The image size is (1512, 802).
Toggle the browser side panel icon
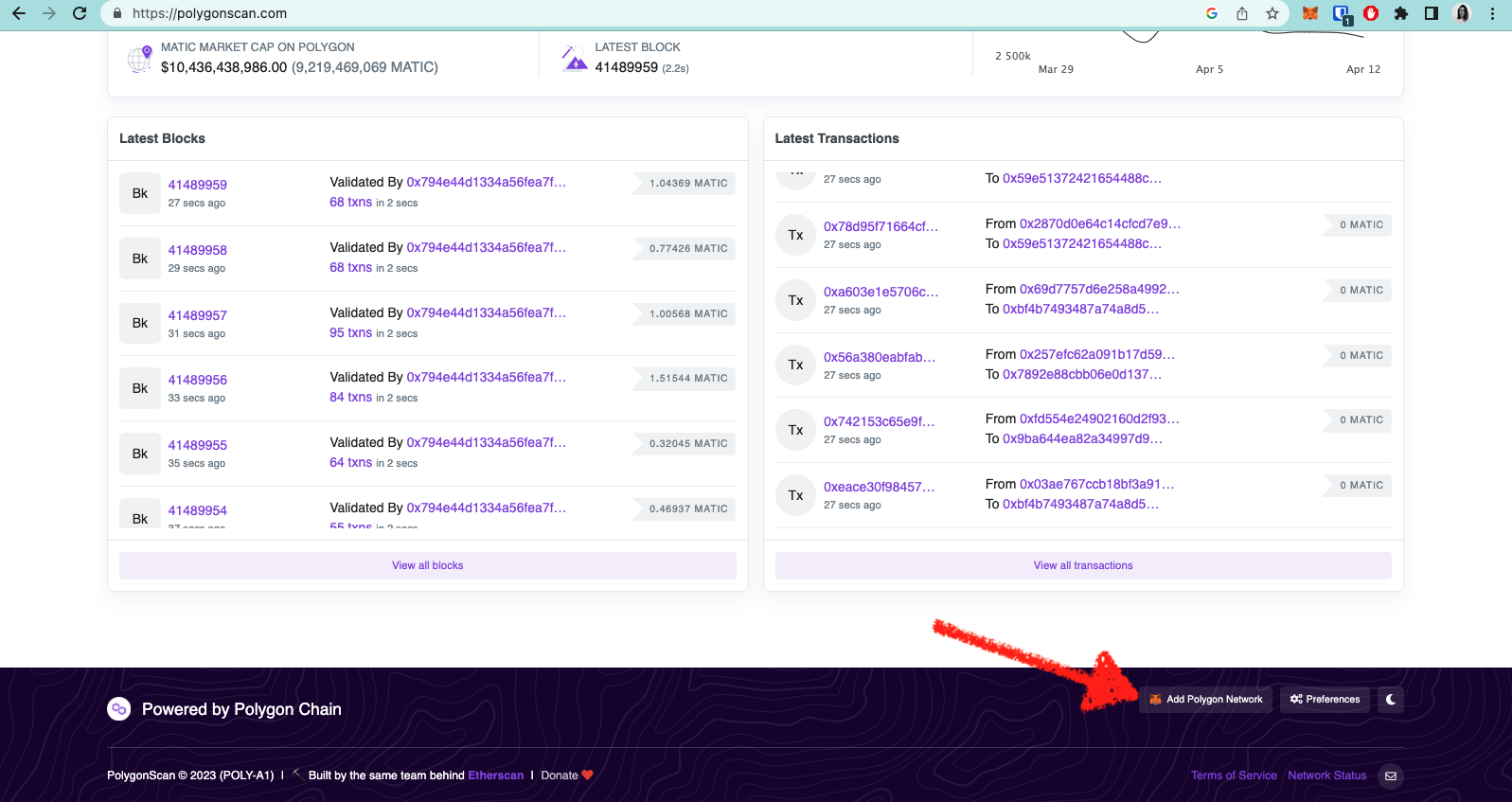click(x=1432, y=13)
